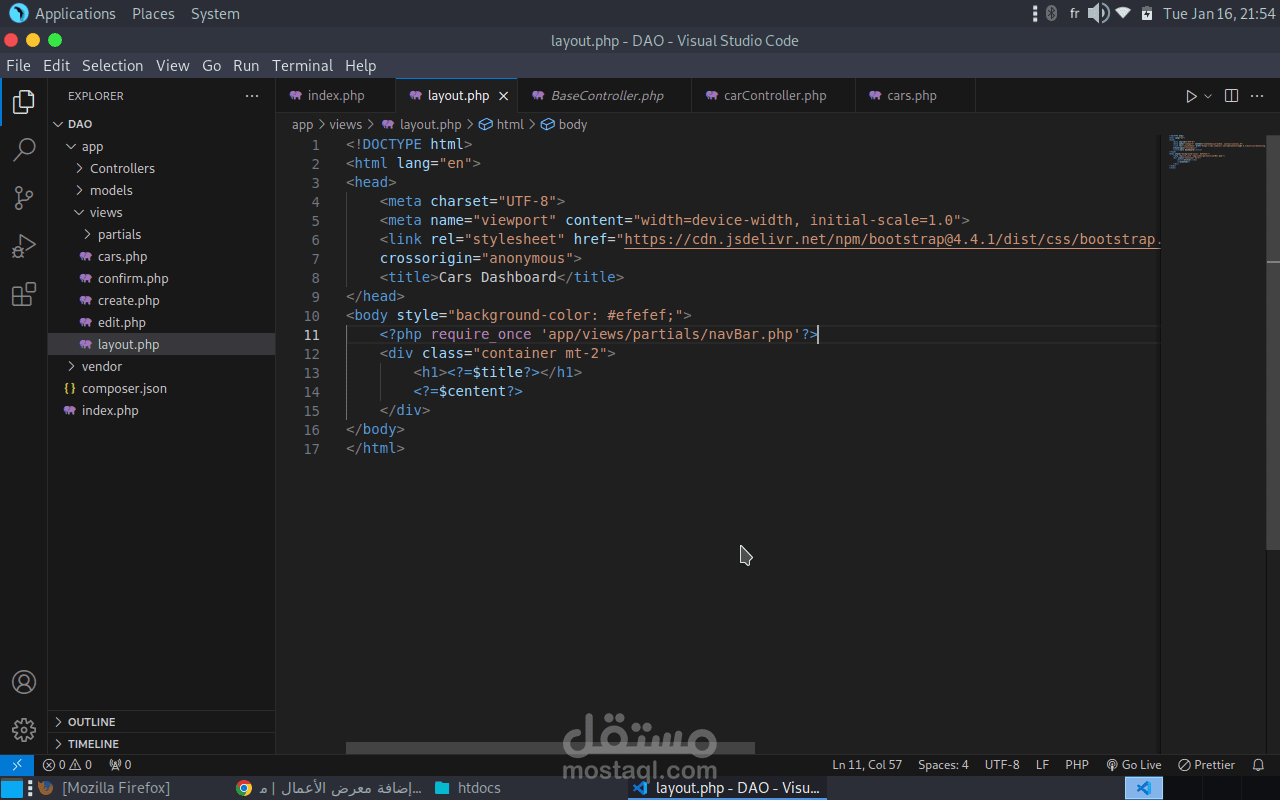
Task: Toggle Prettier formatter in status bar
Action: (1206, 765)
